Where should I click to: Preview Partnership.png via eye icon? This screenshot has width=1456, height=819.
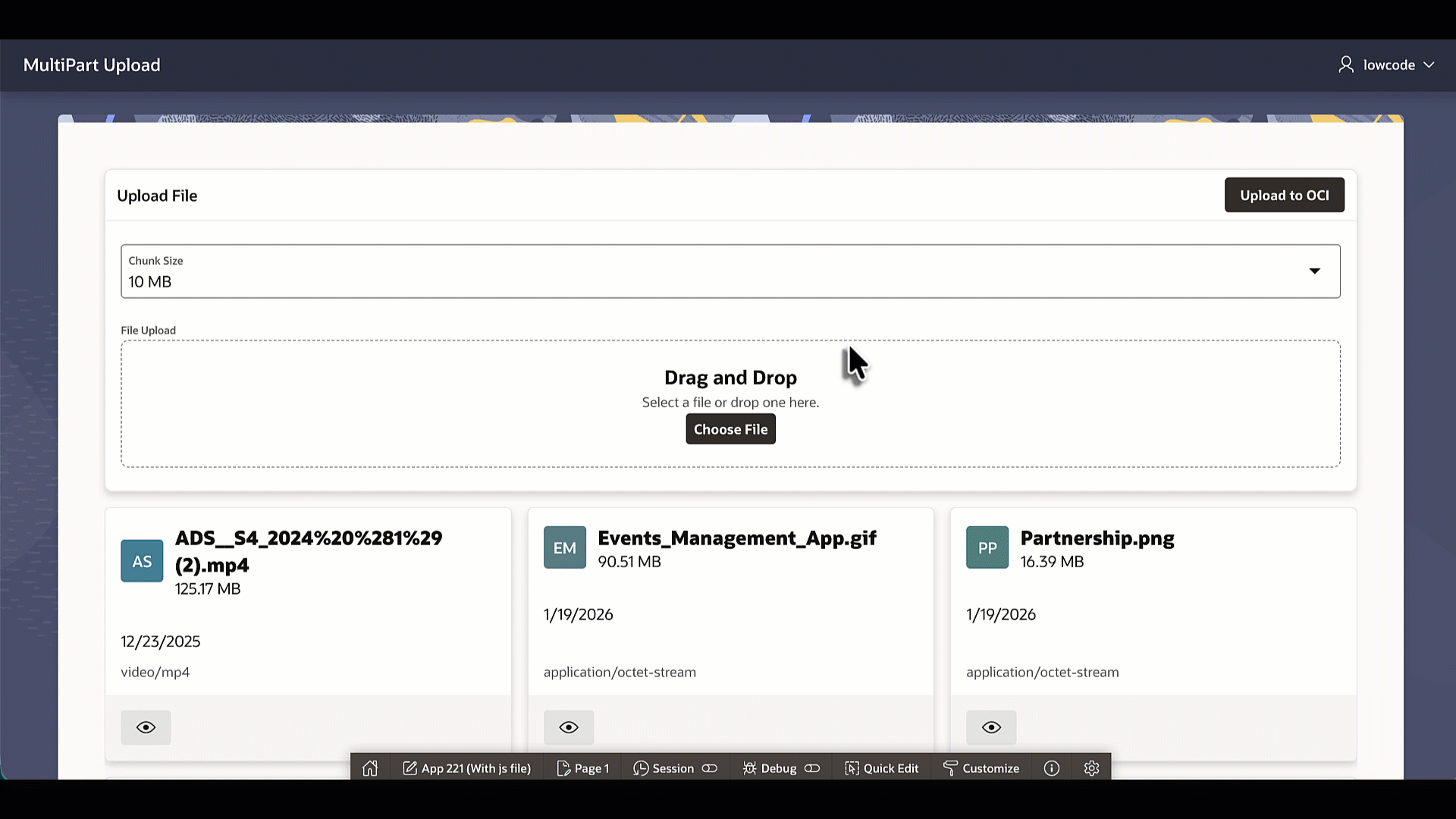click(991, 727)
